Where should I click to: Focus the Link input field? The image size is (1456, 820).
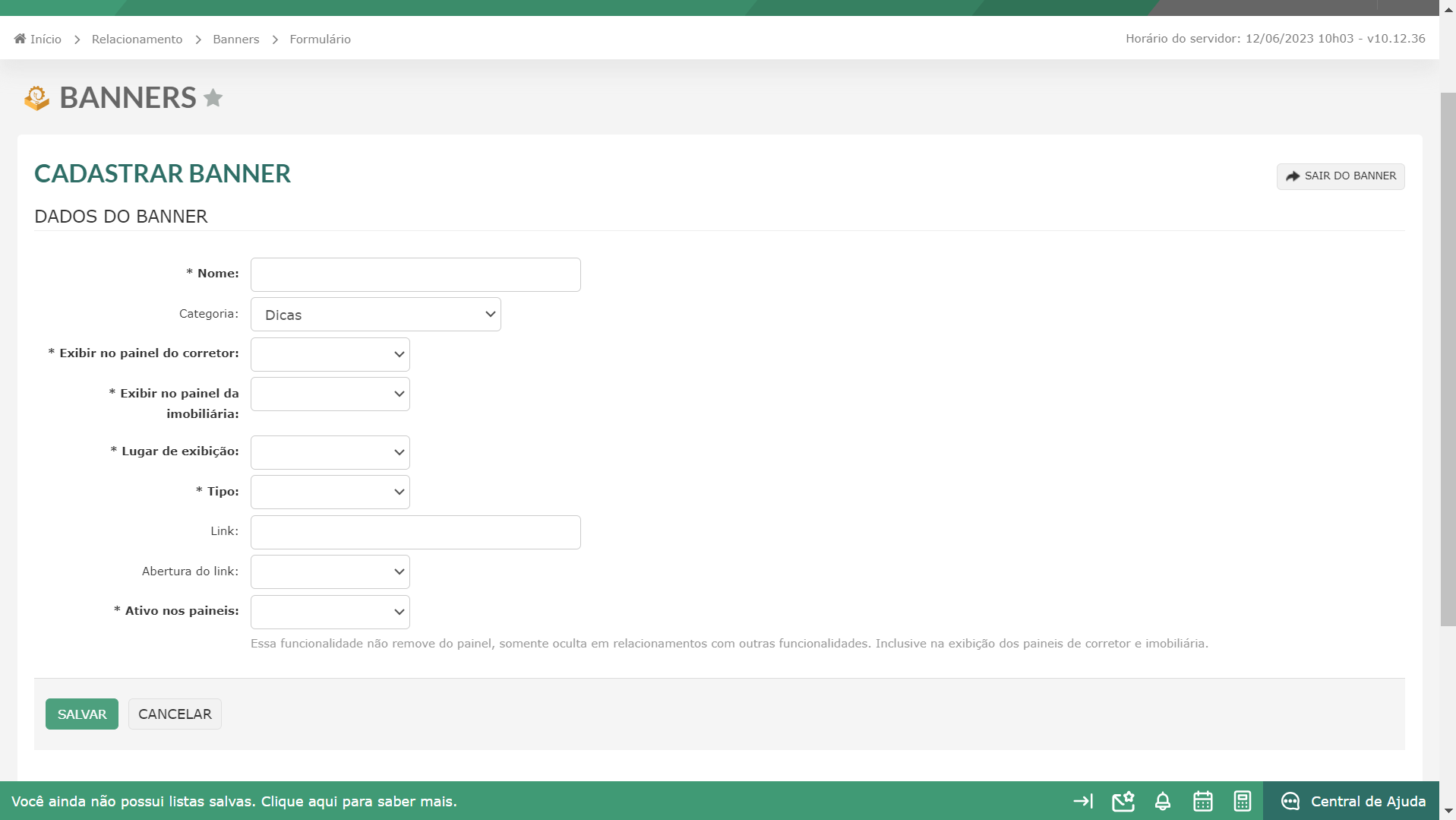click(415, 533)
